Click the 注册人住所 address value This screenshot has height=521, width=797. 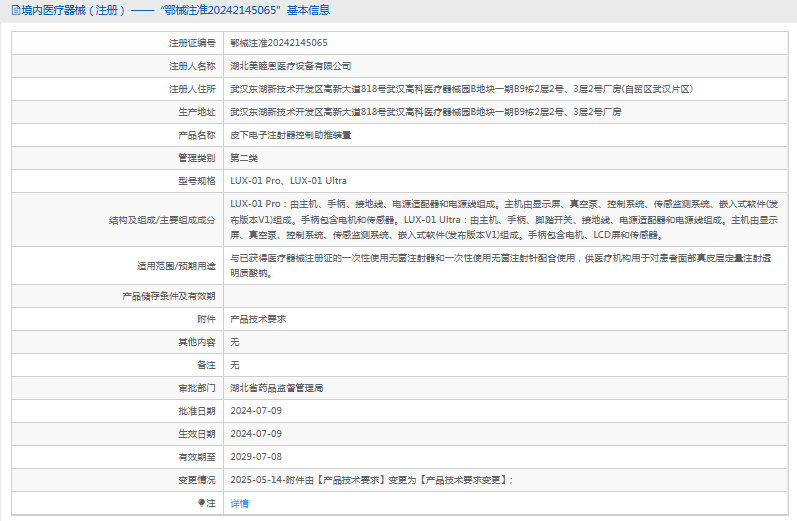tap(462, 89)
